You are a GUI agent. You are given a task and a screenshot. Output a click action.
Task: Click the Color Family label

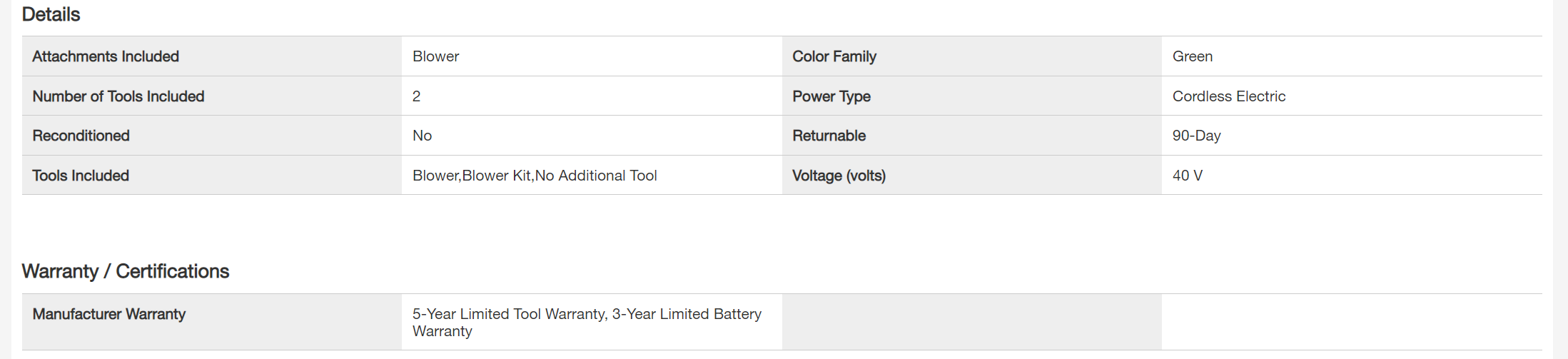pos(834,56)
